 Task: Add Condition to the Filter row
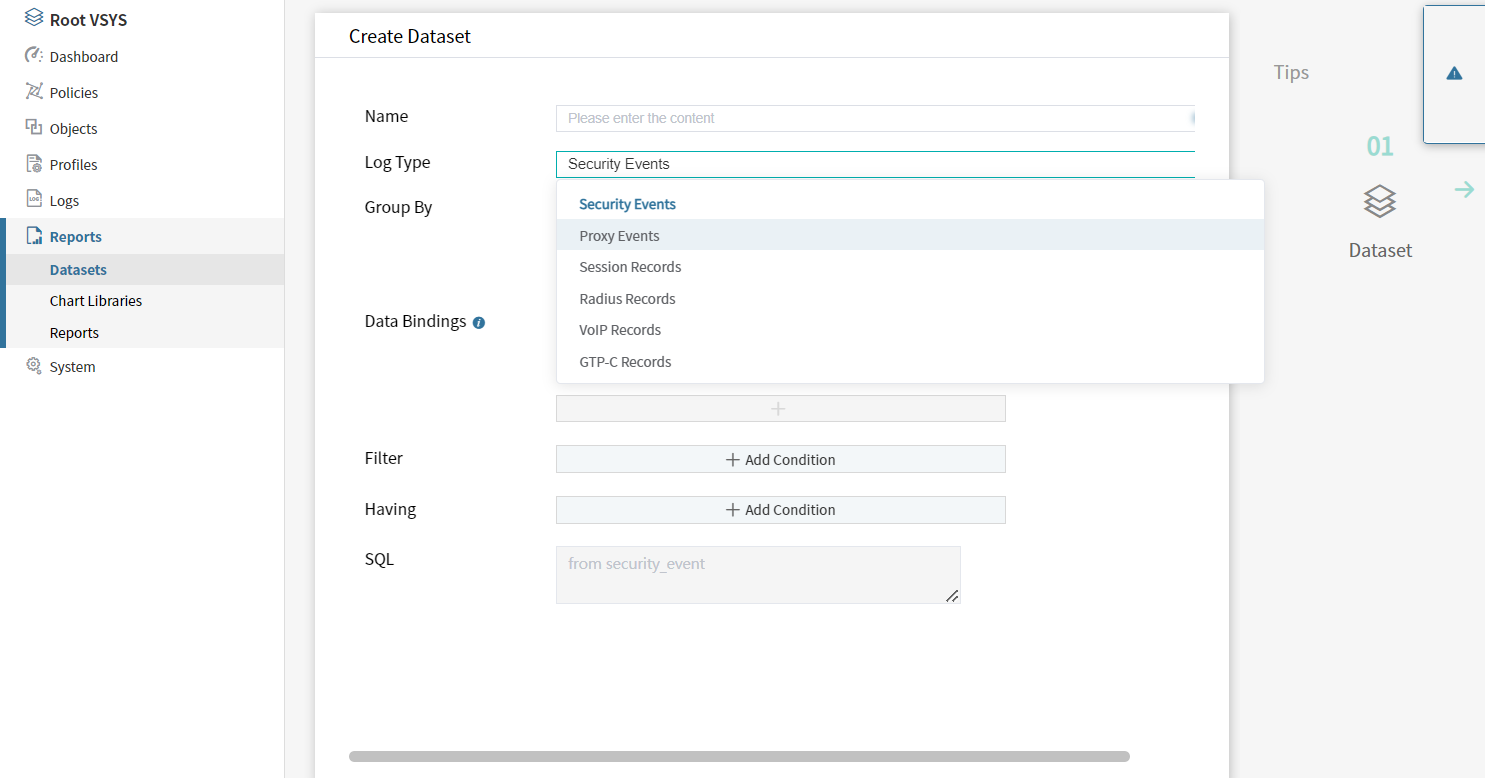tap(780, 460)
